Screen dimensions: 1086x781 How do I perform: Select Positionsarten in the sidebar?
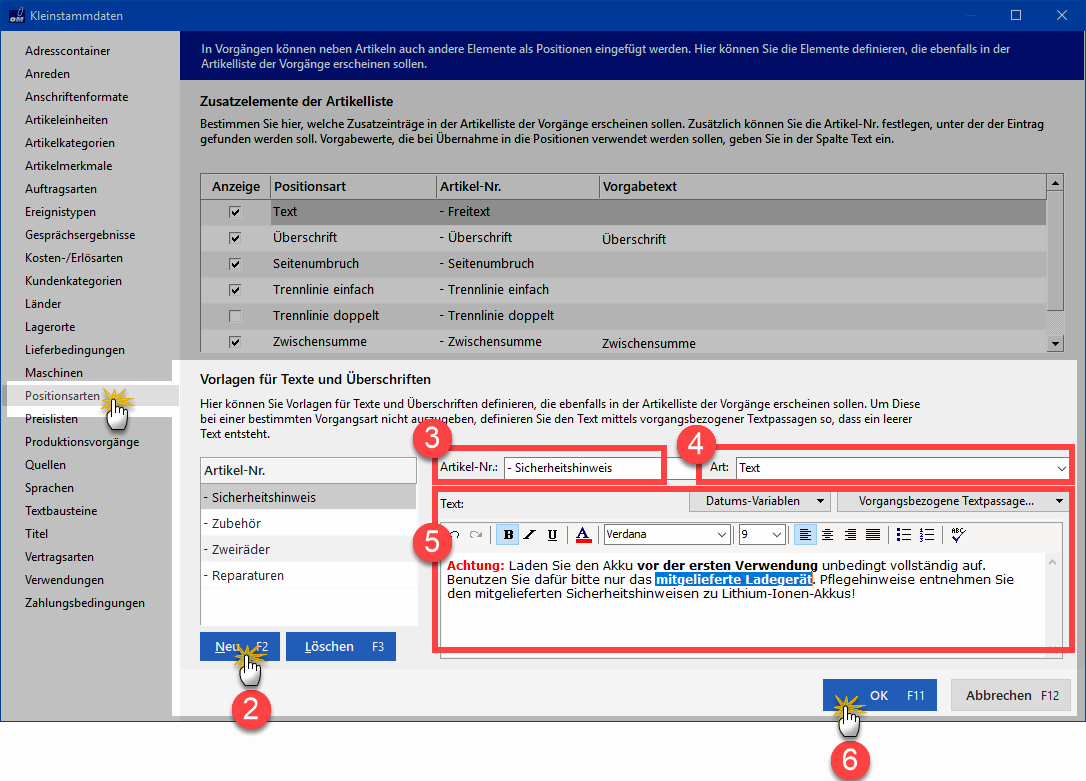click(x=62, y=395)
